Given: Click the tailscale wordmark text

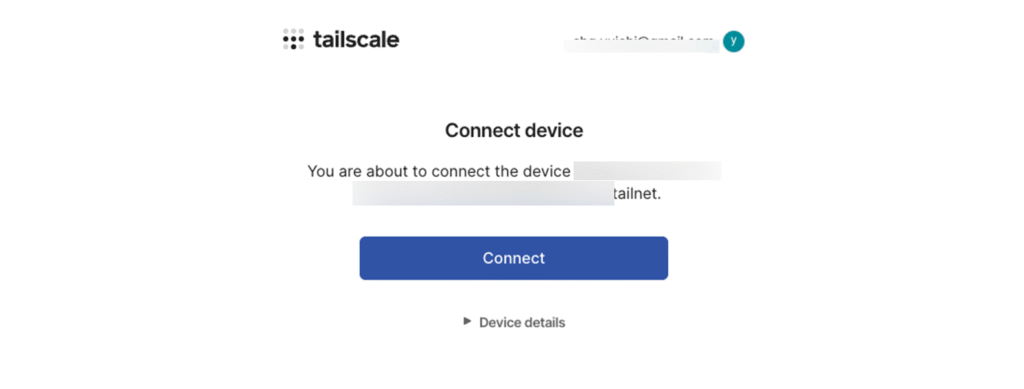Looking at the screenshot, I should (x=356, y=40).
